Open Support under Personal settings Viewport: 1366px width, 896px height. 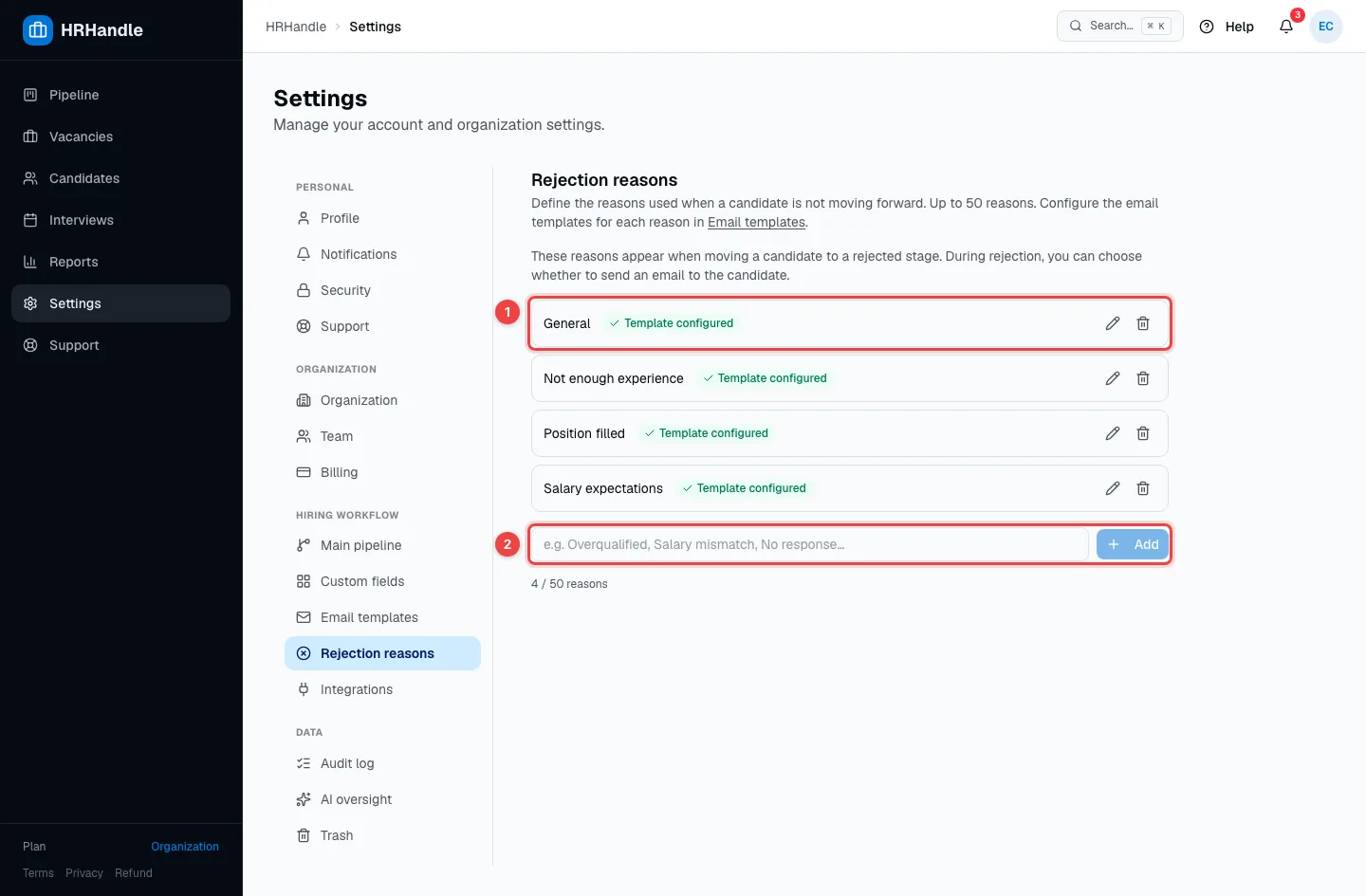[382, 326]
